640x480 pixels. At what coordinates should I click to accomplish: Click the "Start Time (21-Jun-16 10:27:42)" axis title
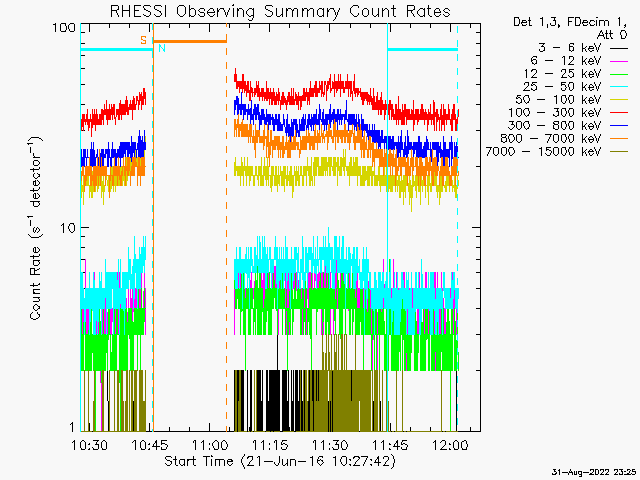click(280, 461)
